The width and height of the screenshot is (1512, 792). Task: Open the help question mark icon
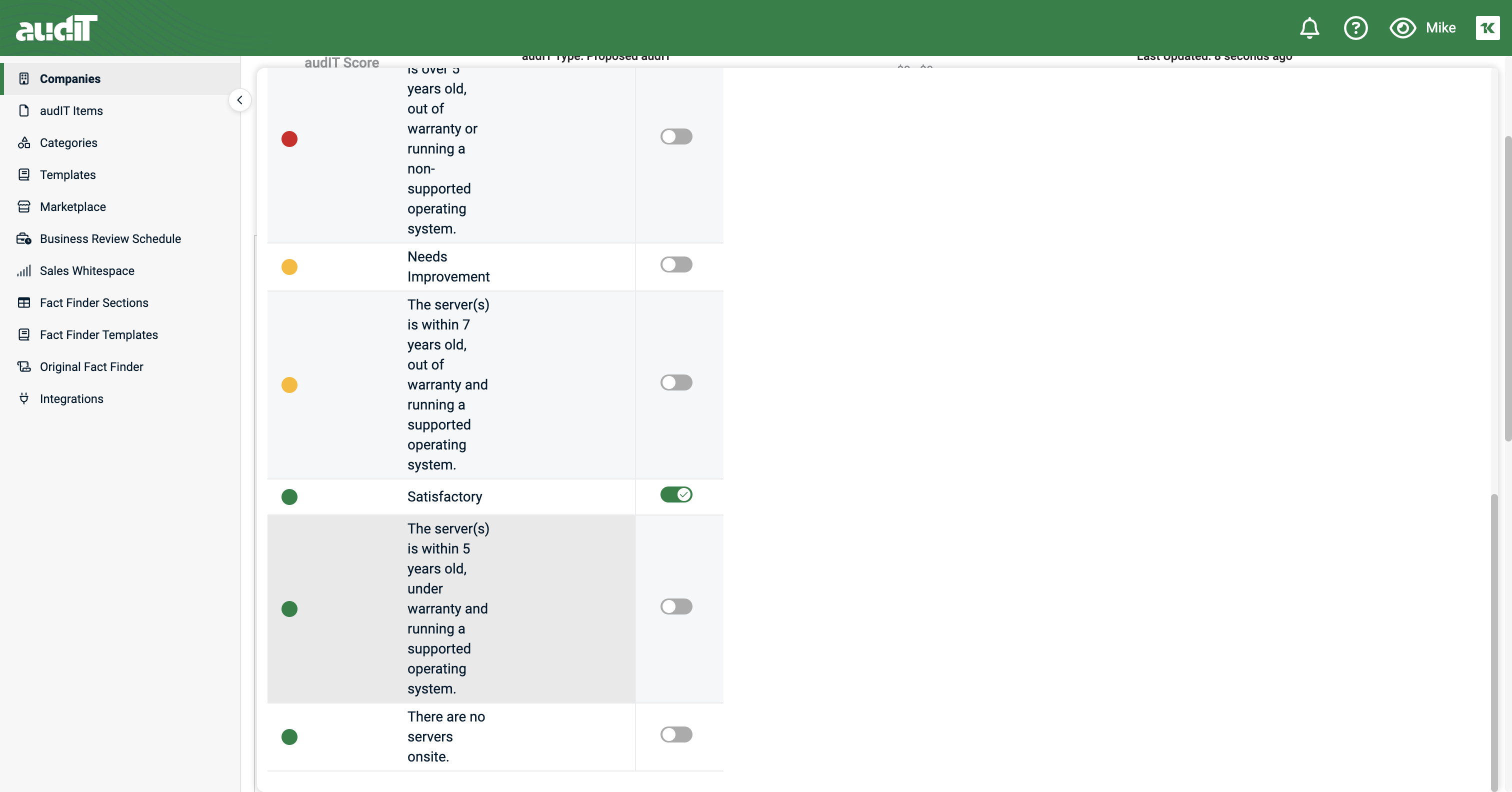tap(1356, 27)
